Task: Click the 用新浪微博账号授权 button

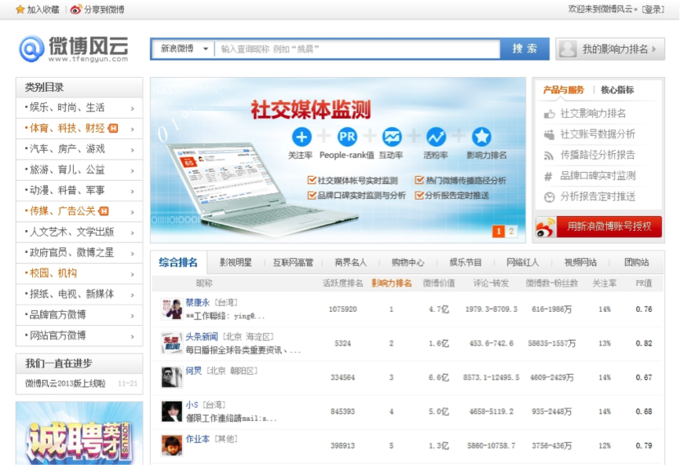Action: click(x=599, y=227)
